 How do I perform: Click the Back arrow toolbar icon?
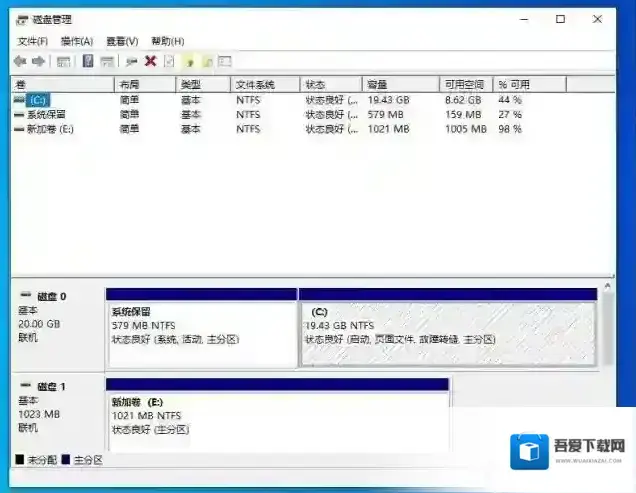(x=20, y=61)
